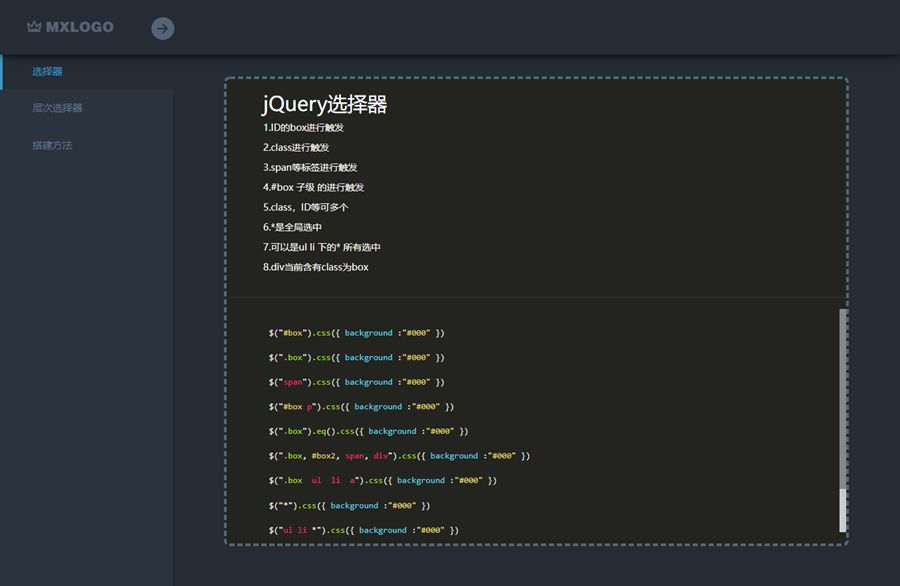Click the code block vertical scrollbar
The height and width of the screenshot is (586, 900).
click(842, 420)
